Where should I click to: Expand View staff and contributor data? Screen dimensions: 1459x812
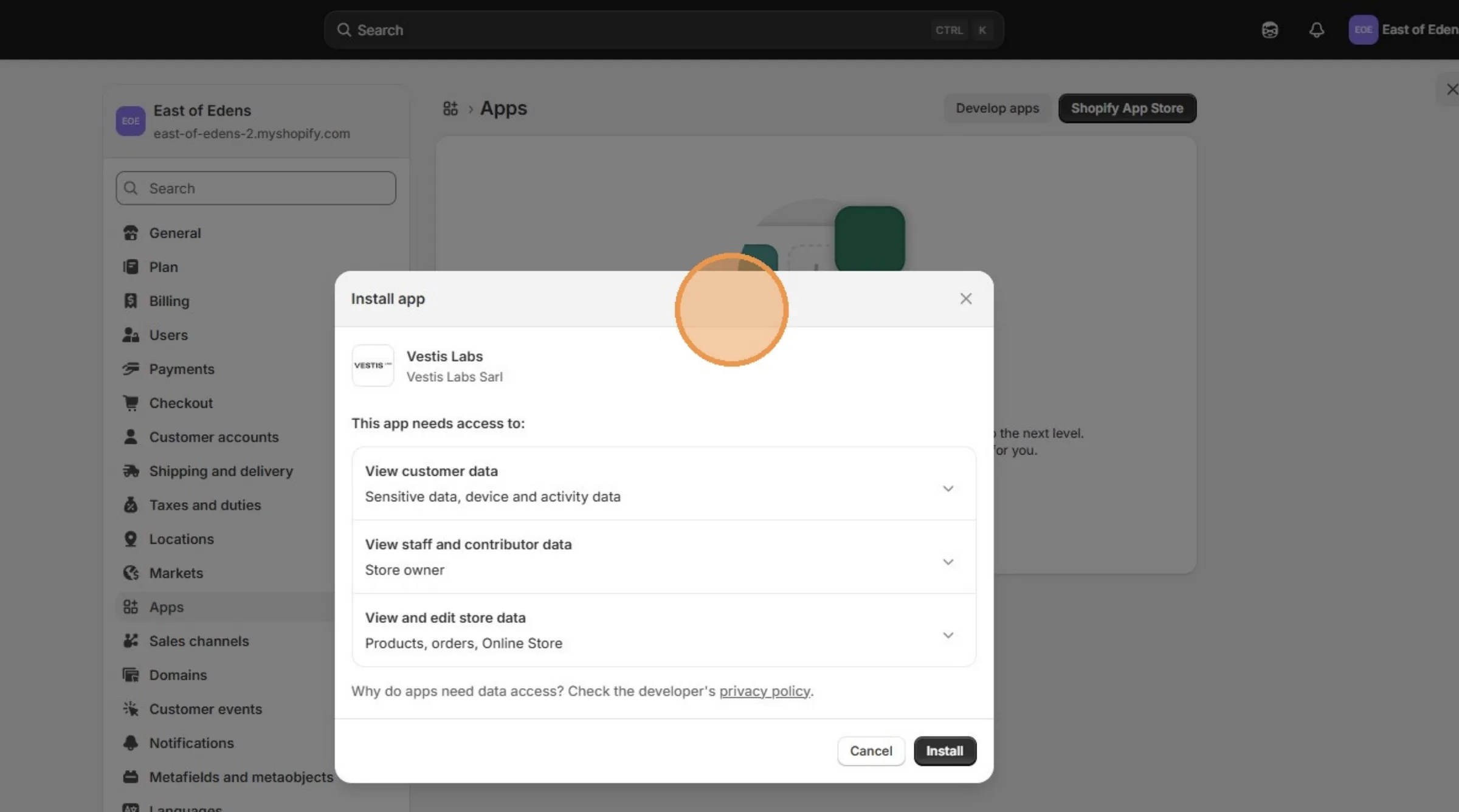pos(664,557)
